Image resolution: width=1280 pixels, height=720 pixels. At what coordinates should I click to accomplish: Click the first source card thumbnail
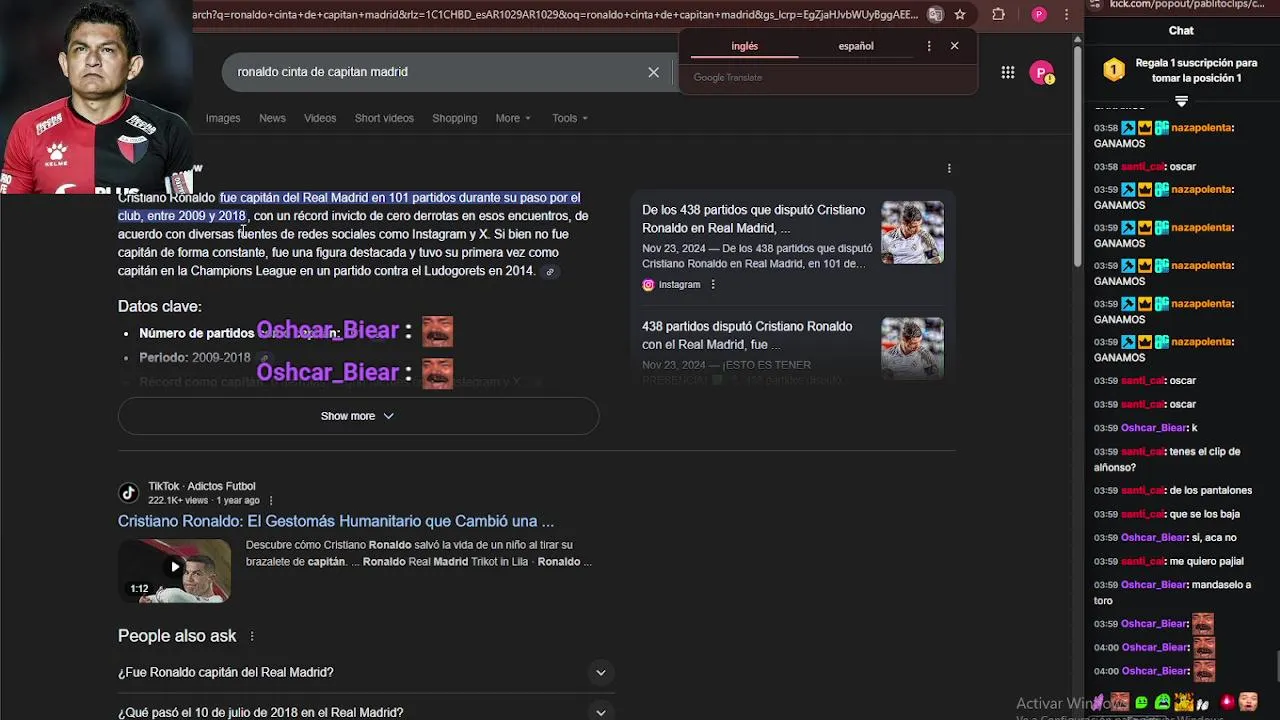(x=912, y=233)
